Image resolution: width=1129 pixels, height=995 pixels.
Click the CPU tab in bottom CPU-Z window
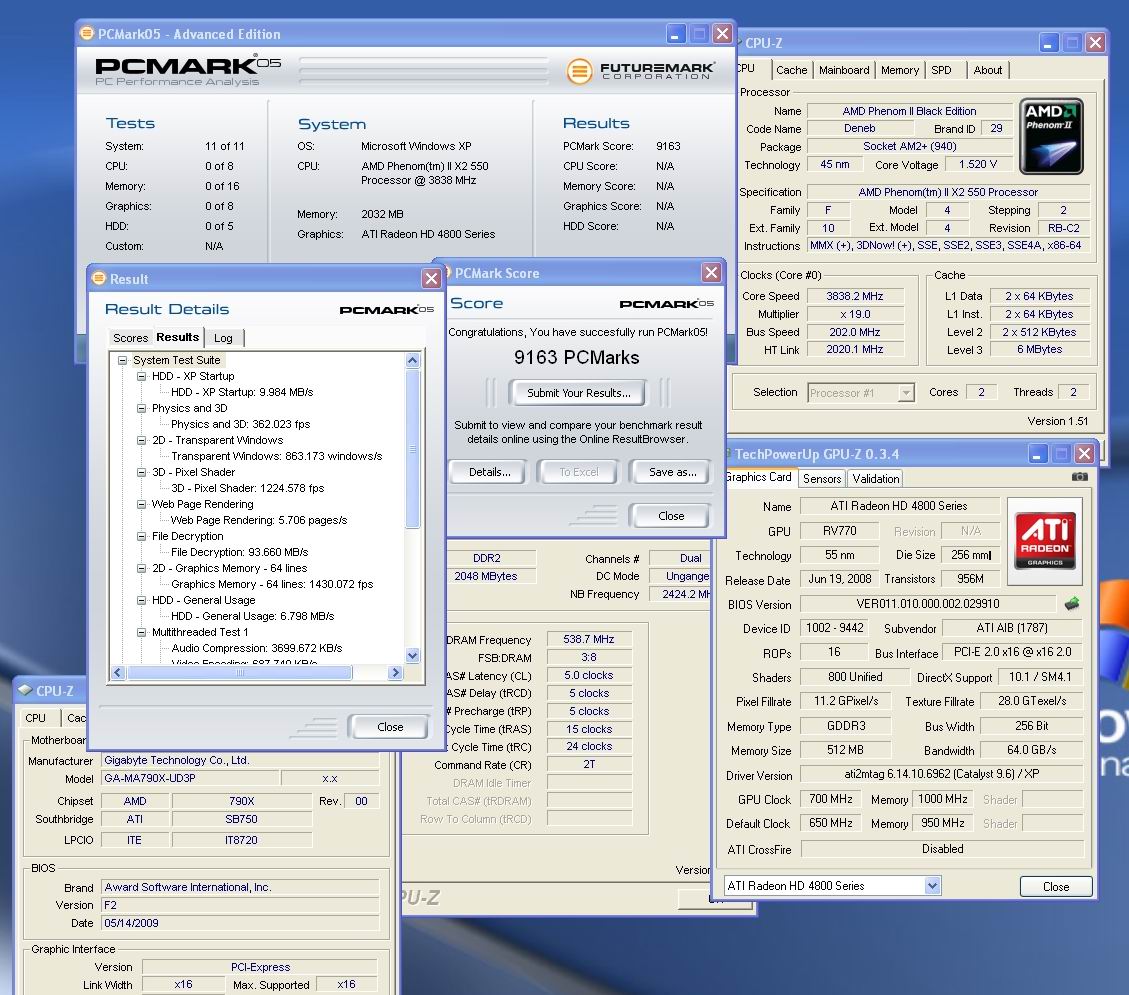(35, 718)
